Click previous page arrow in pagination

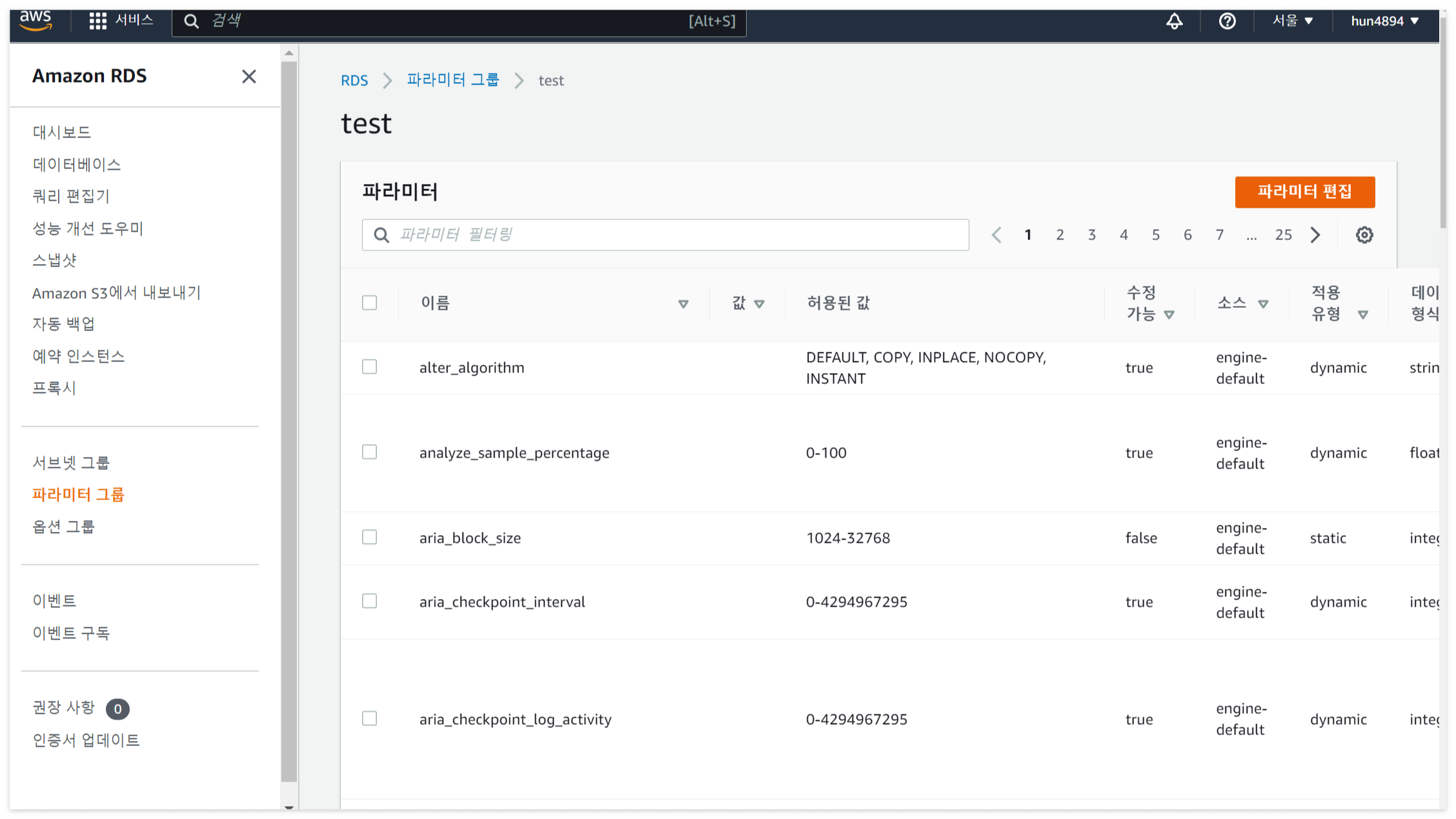(x=996, y=235)
